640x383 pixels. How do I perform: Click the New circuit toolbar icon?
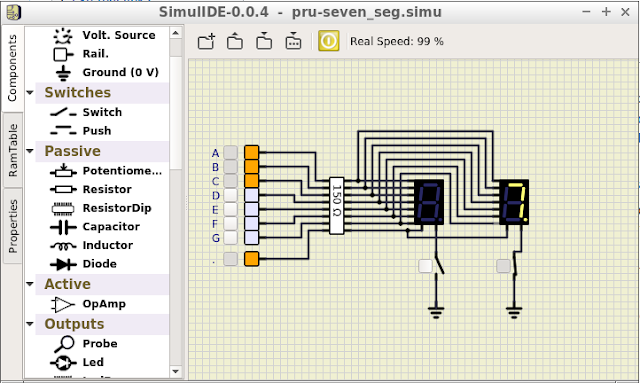point(207,41)
